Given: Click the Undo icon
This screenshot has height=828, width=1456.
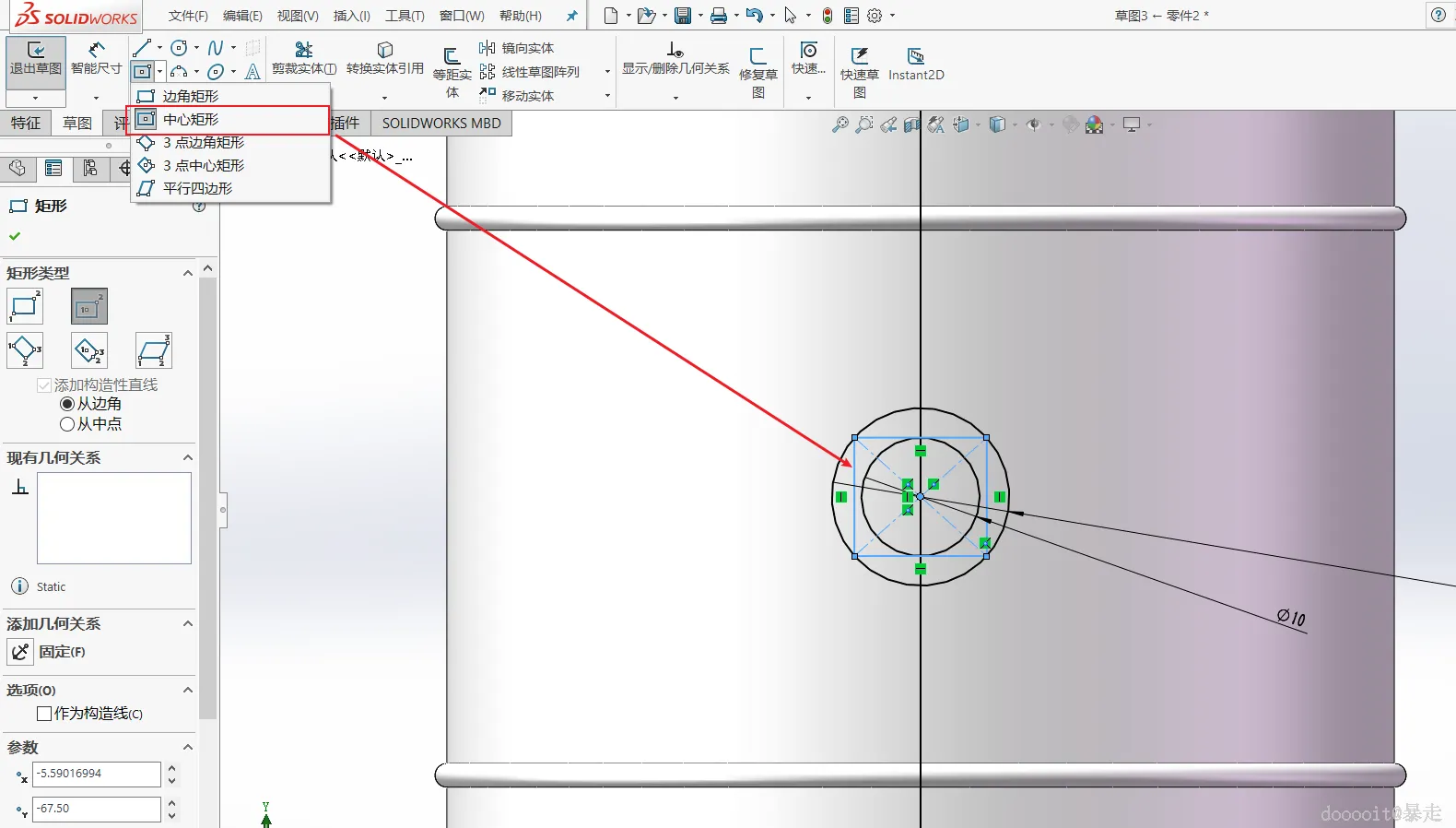Looking at the screenshot, I should 755,16.
